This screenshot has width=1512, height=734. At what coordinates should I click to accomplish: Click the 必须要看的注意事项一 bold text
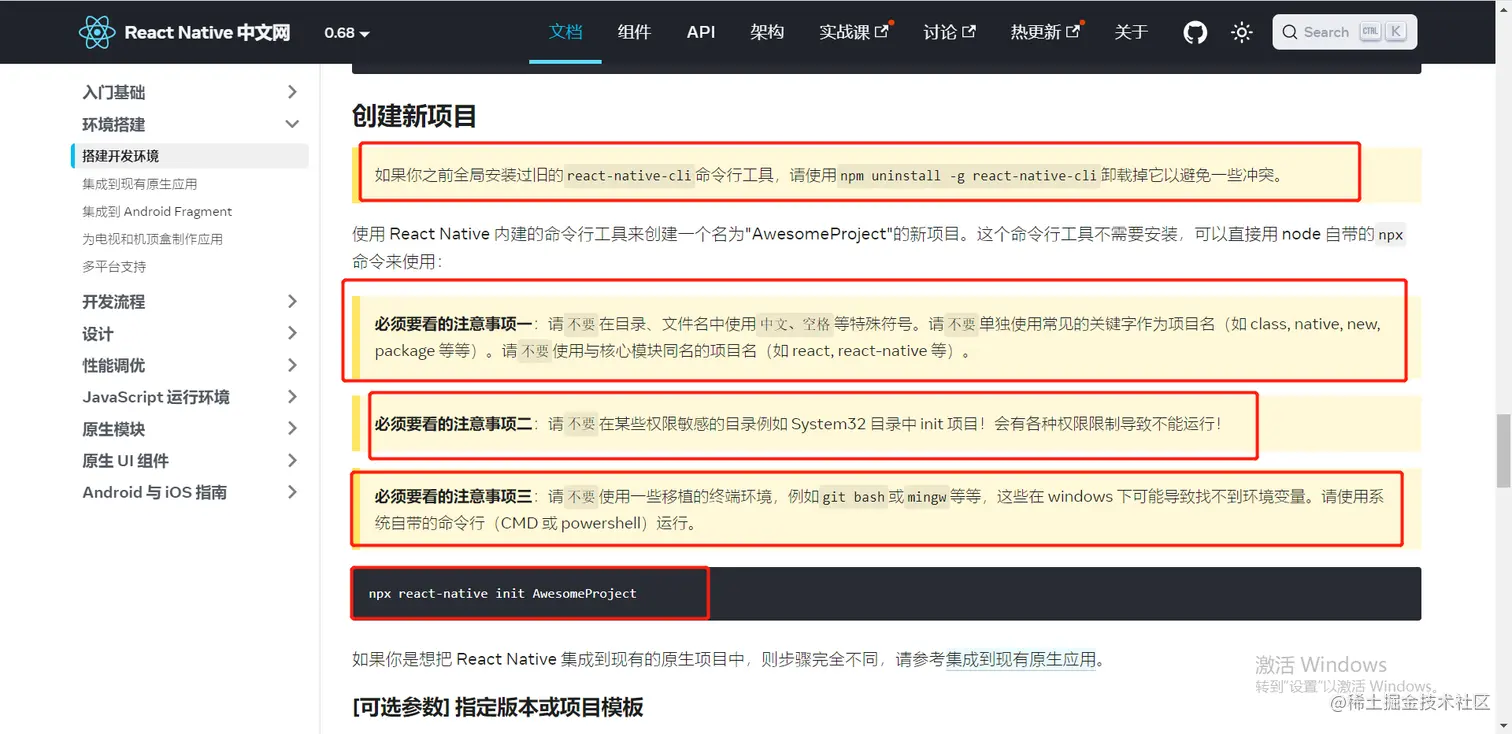(453, 324)
